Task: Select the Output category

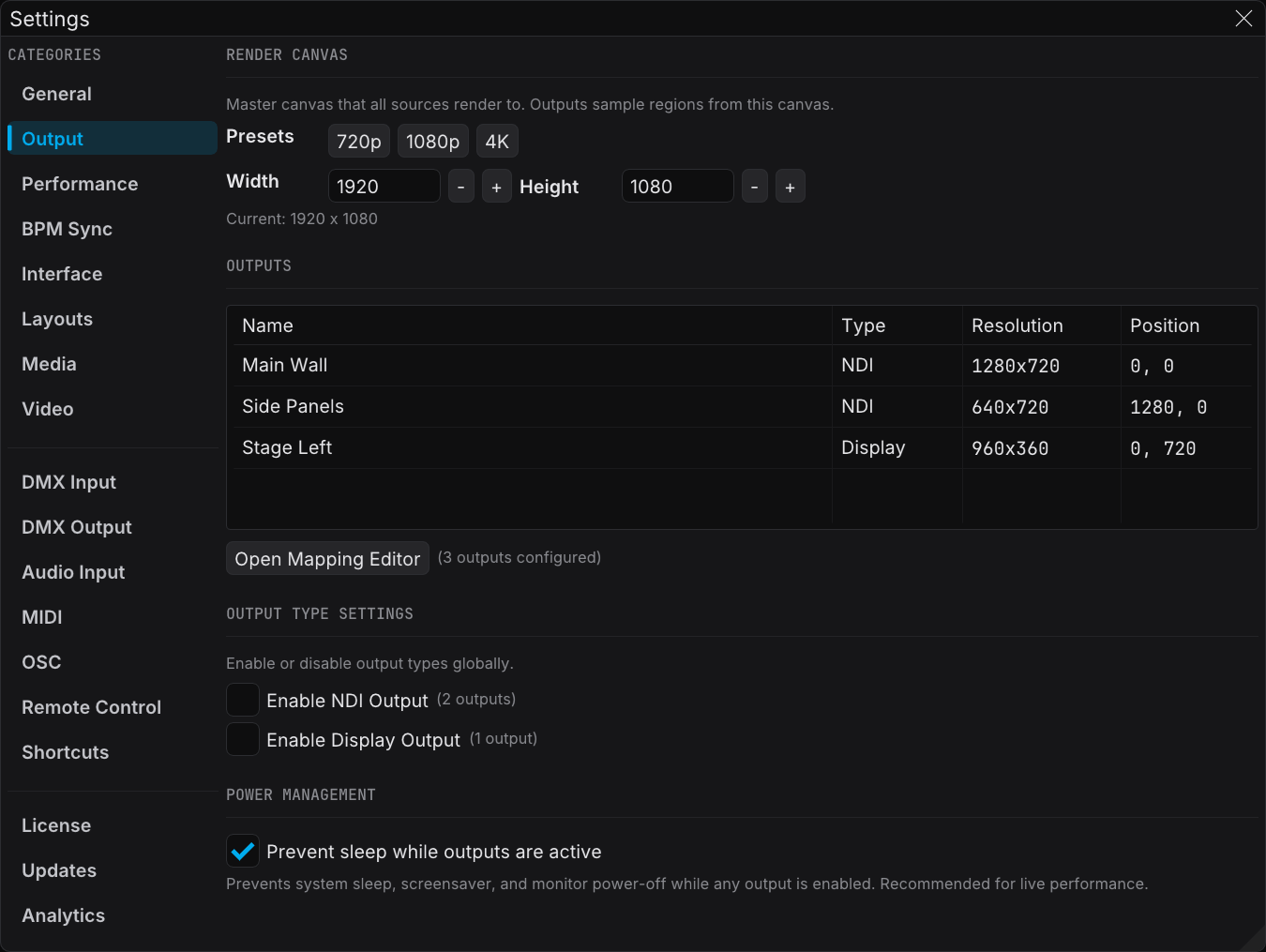Action: pyautogui.click(x=113, y=139)
